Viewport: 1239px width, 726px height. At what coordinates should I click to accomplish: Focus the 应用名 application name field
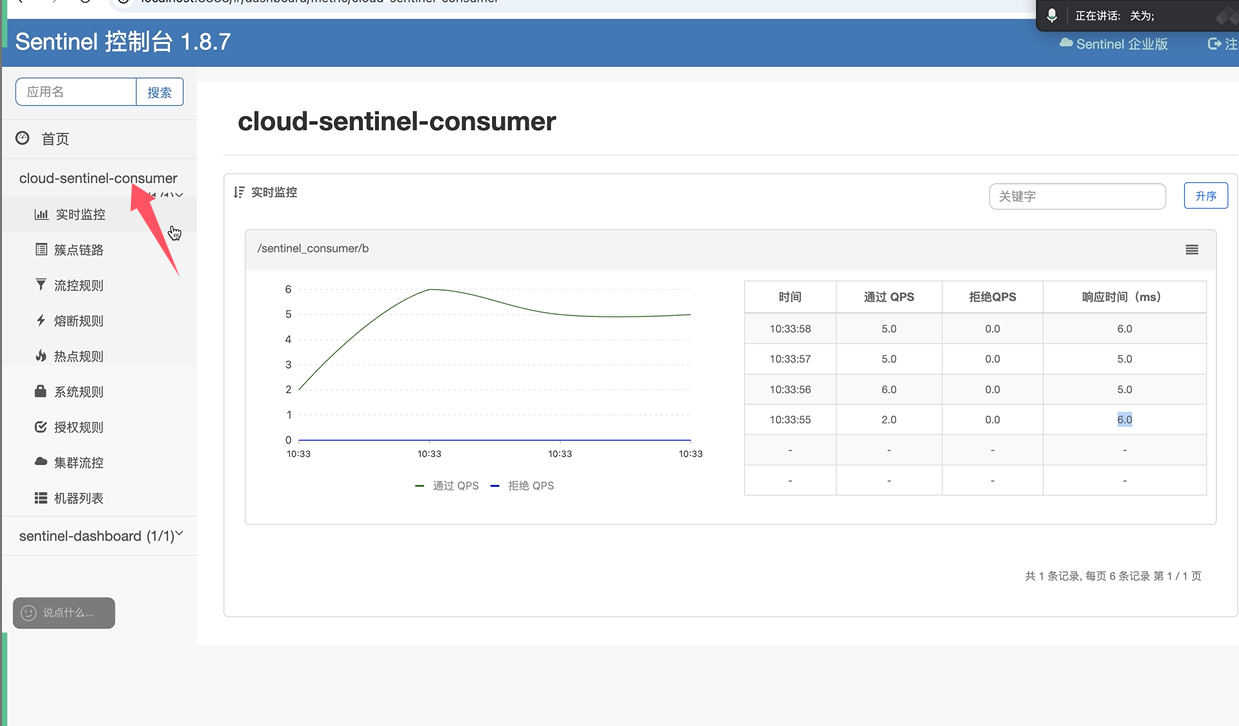pyautogui.click(x=76, y=92)
